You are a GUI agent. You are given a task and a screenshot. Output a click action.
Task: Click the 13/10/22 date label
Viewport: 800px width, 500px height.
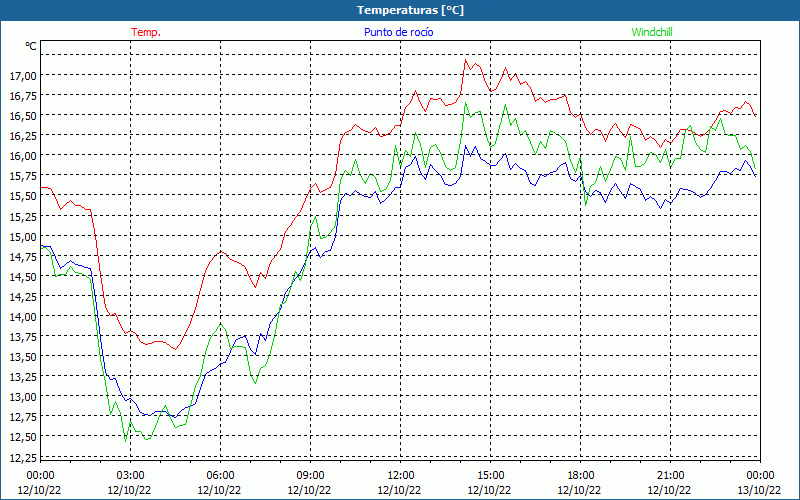pyautogui.click(x=760, y=490)
